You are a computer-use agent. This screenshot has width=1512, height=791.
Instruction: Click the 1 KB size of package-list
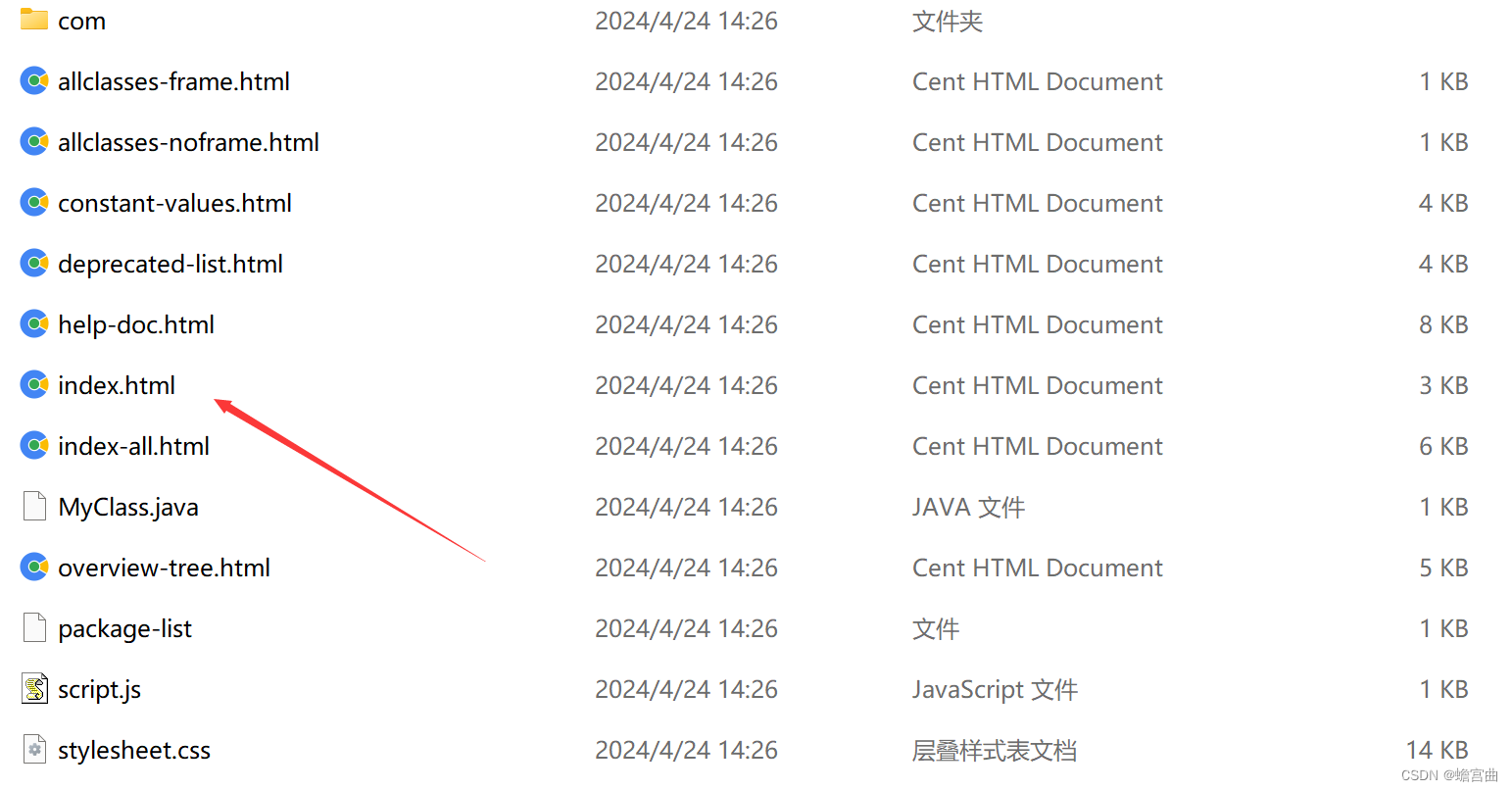pyautogui.click(x=1443, y=628)
